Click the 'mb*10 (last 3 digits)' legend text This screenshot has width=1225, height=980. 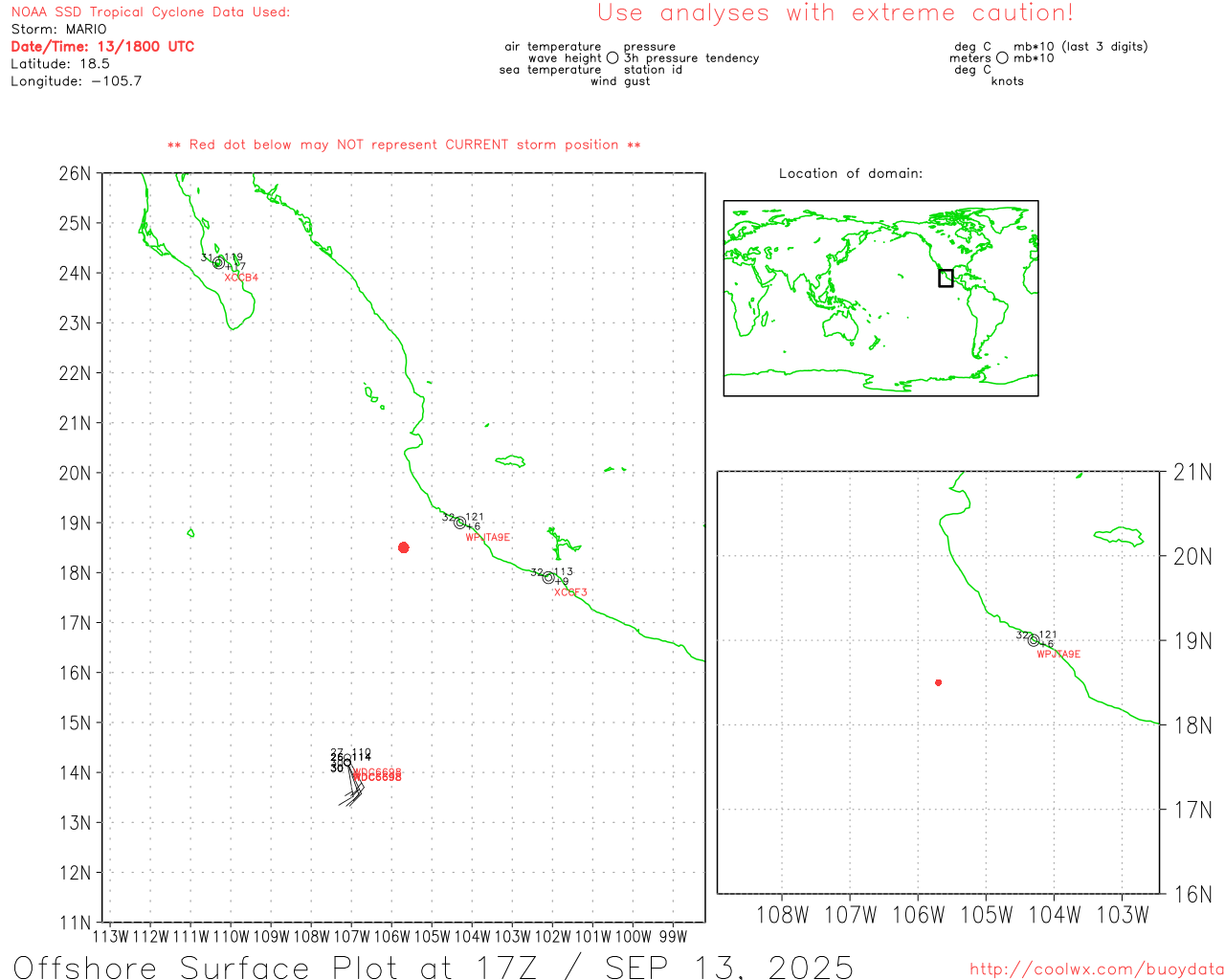coord(1080,47)
